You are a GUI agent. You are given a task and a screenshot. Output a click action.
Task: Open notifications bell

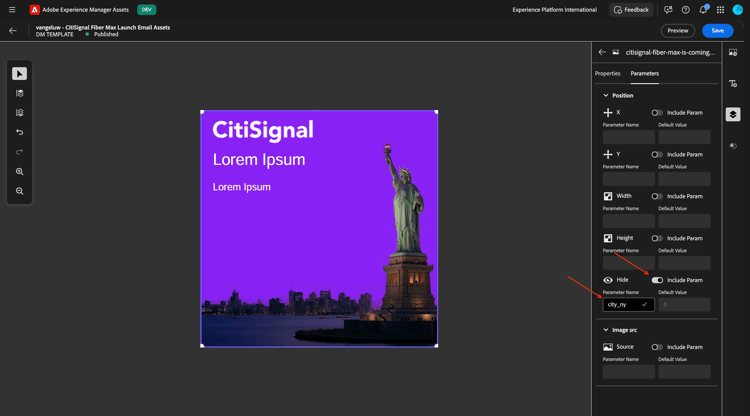click(703, 10)
